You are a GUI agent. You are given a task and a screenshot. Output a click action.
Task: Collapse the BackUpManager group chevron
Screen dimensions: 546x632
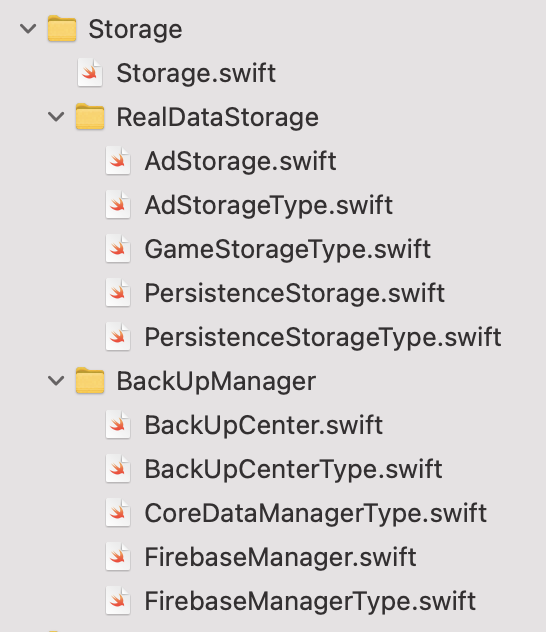pyautogui.click(x=56, y=380)
